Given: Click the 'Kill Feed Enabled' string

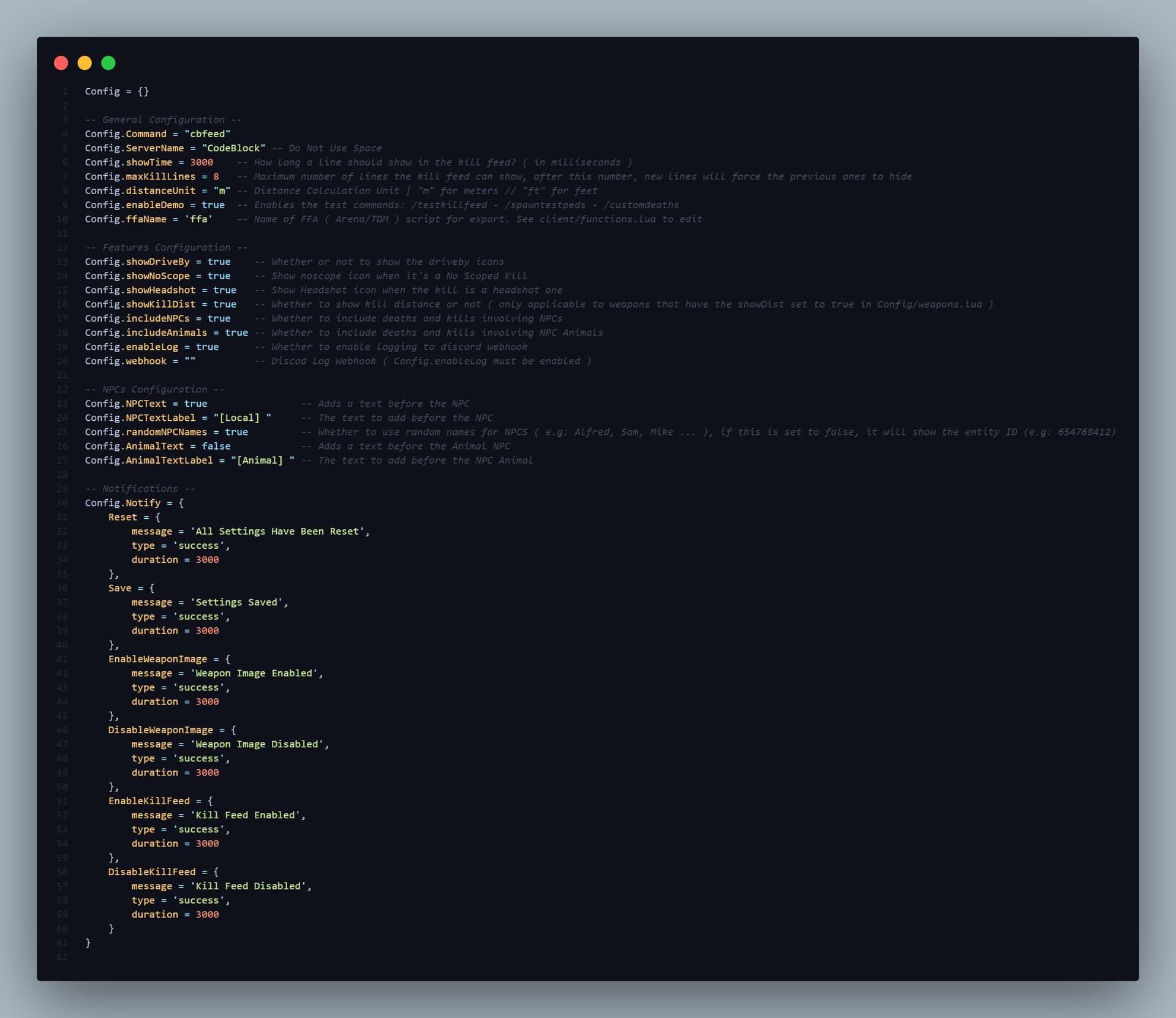Looking at the screenshot, I should pyautogui.click(x=245, y=815).
